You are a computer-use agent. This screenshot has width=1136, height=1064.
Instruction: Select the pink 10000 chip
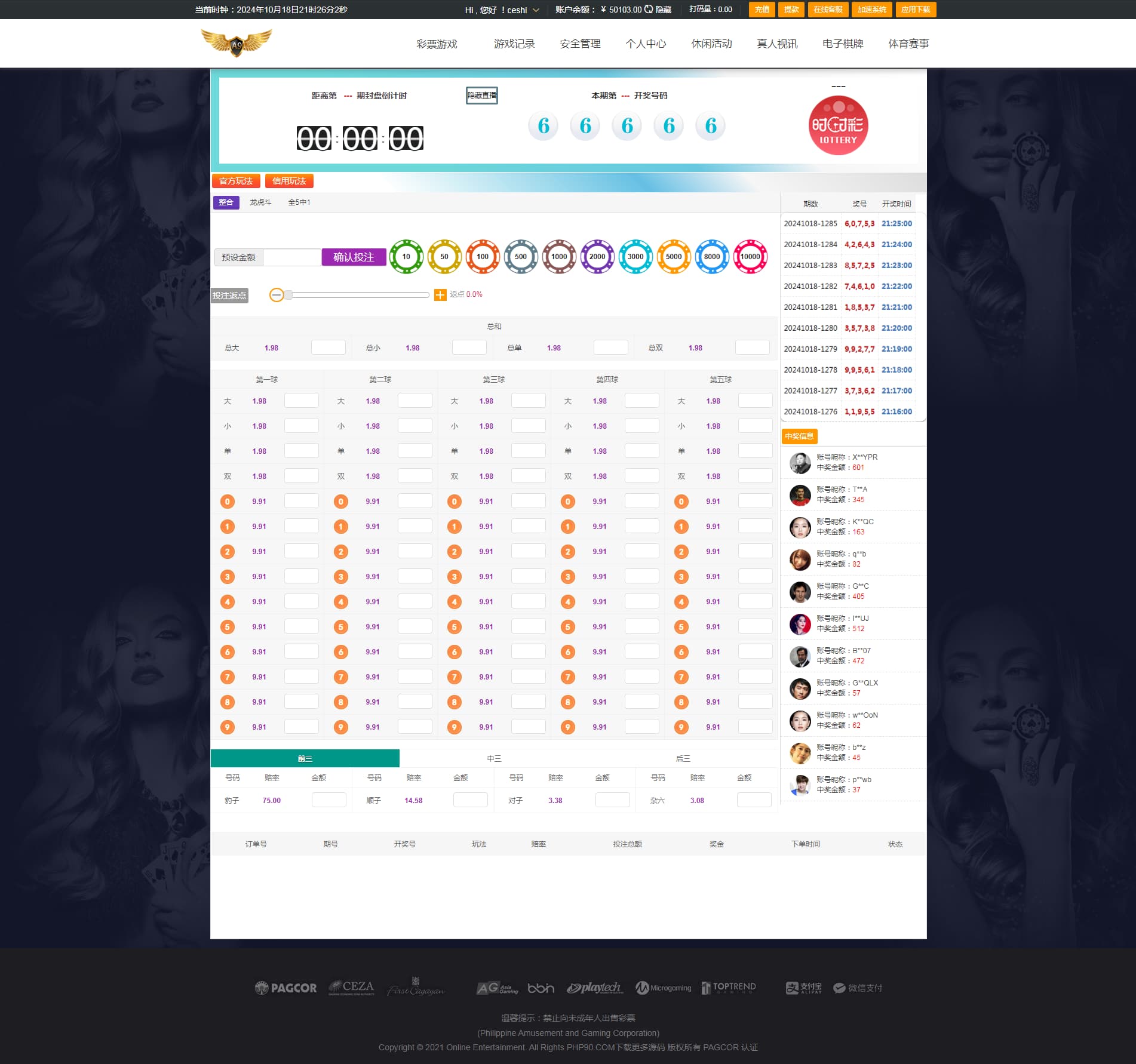(x=750, y=257)
